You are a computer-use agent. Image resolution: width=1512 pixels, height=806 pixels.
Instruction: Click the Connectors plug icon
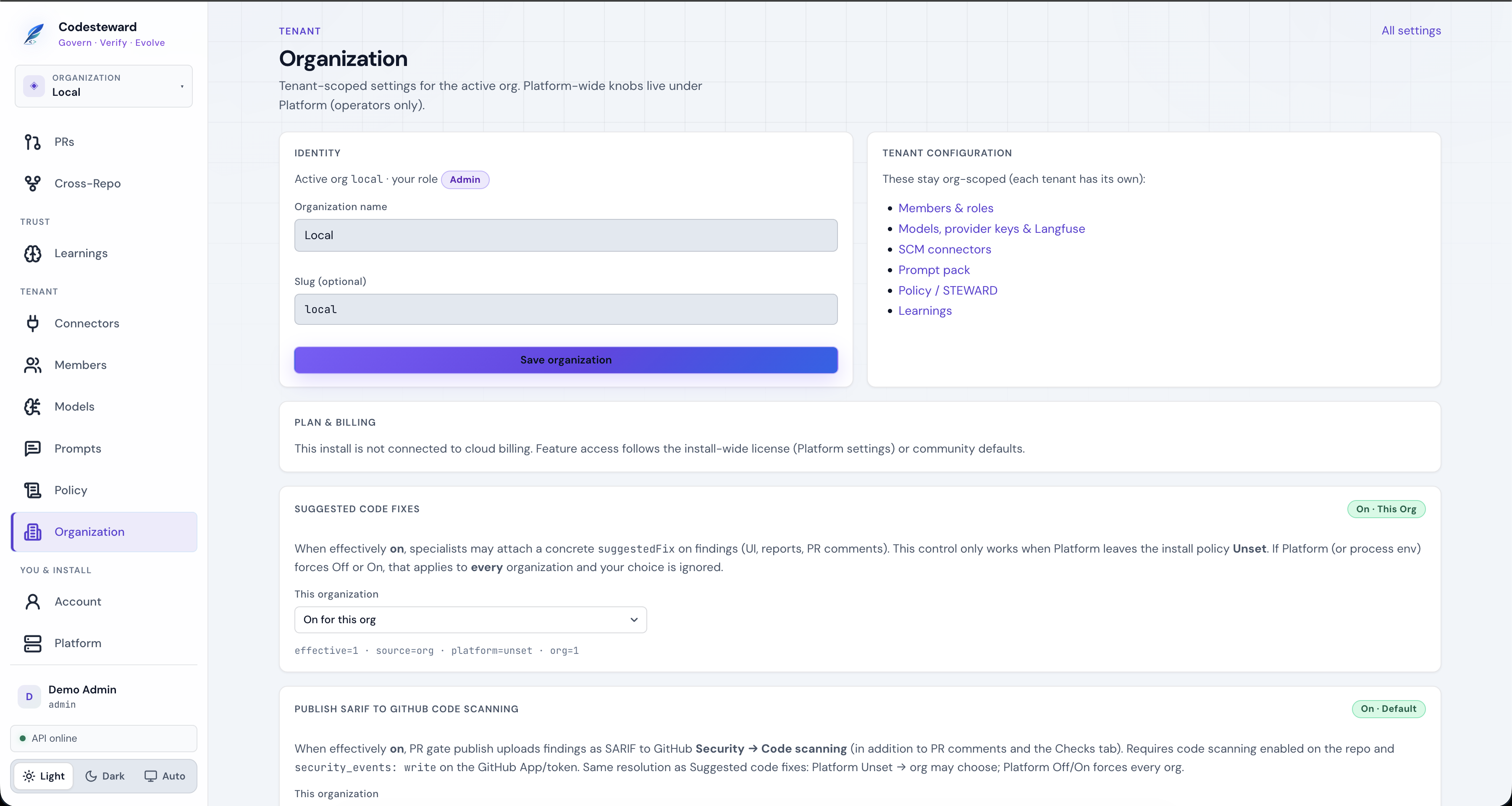click(33, 324)
